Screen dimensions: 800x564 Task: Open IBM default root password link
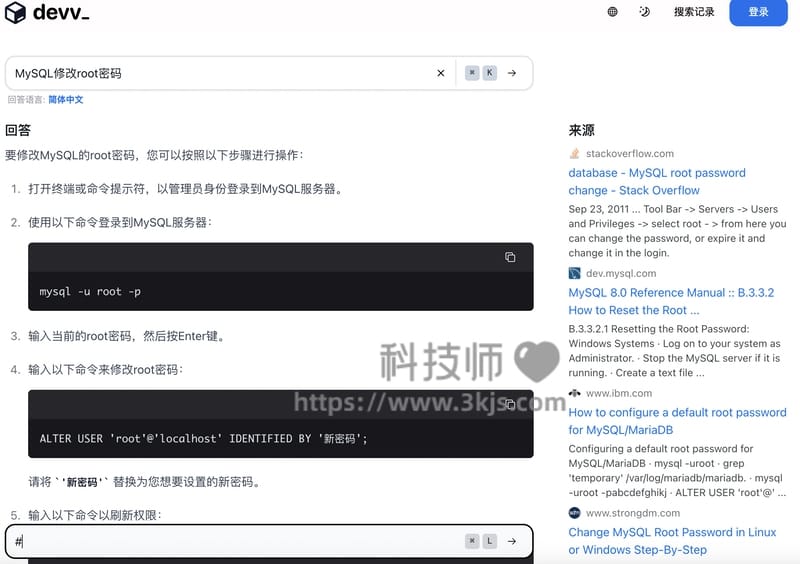coord(678,421)
